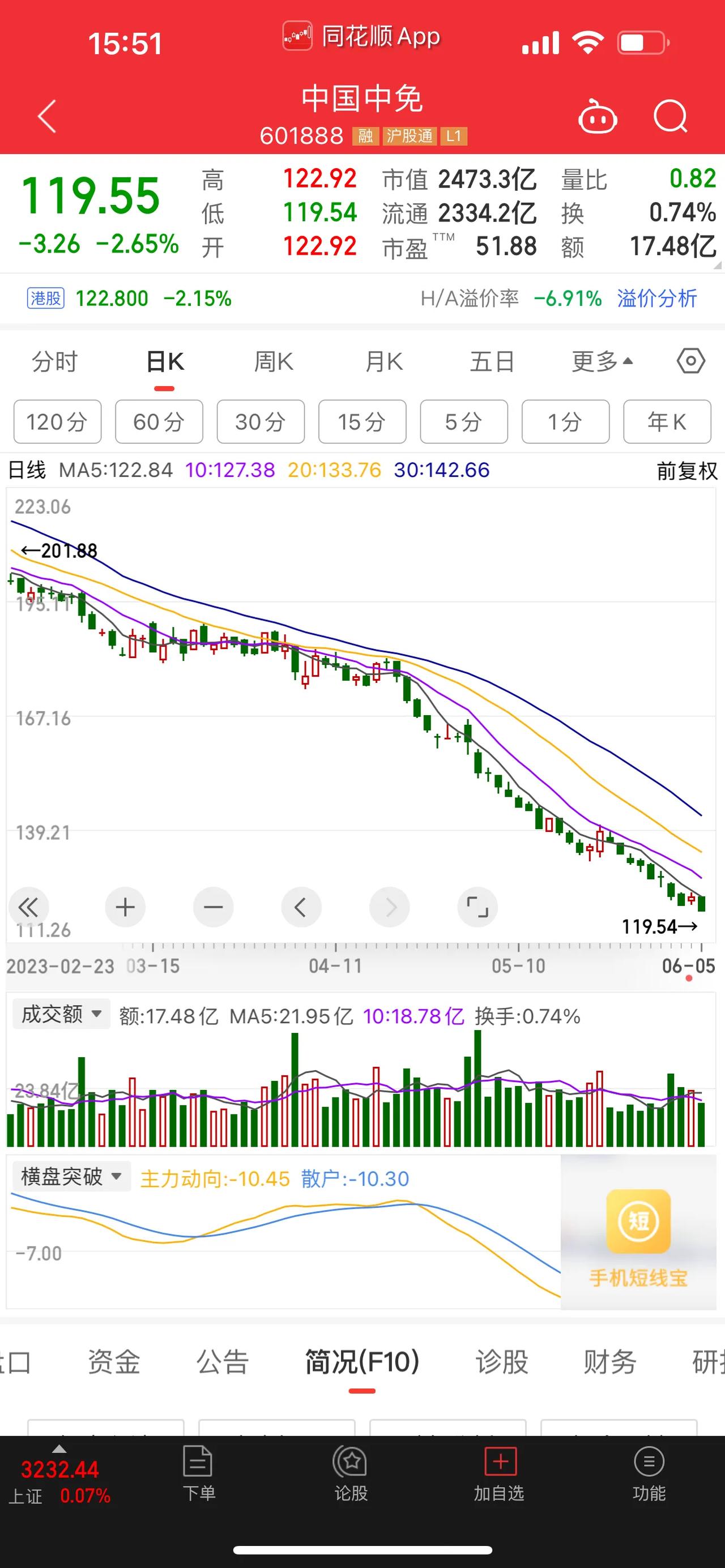
Task: Tap MA5:122.84 moving average label
Action: click(116, 470)
